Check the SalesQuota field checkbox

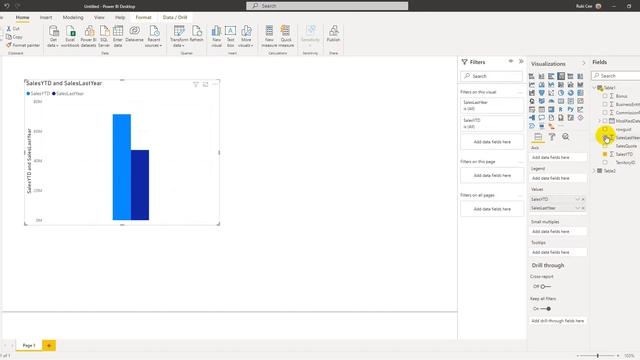pos(605,146)
